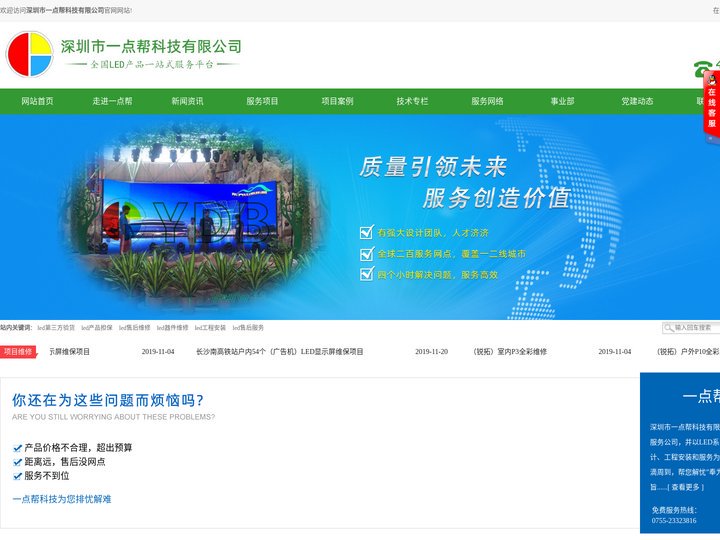Click the 质量引领未来 banner slogan
720x540 pixels.
(433, 167)
